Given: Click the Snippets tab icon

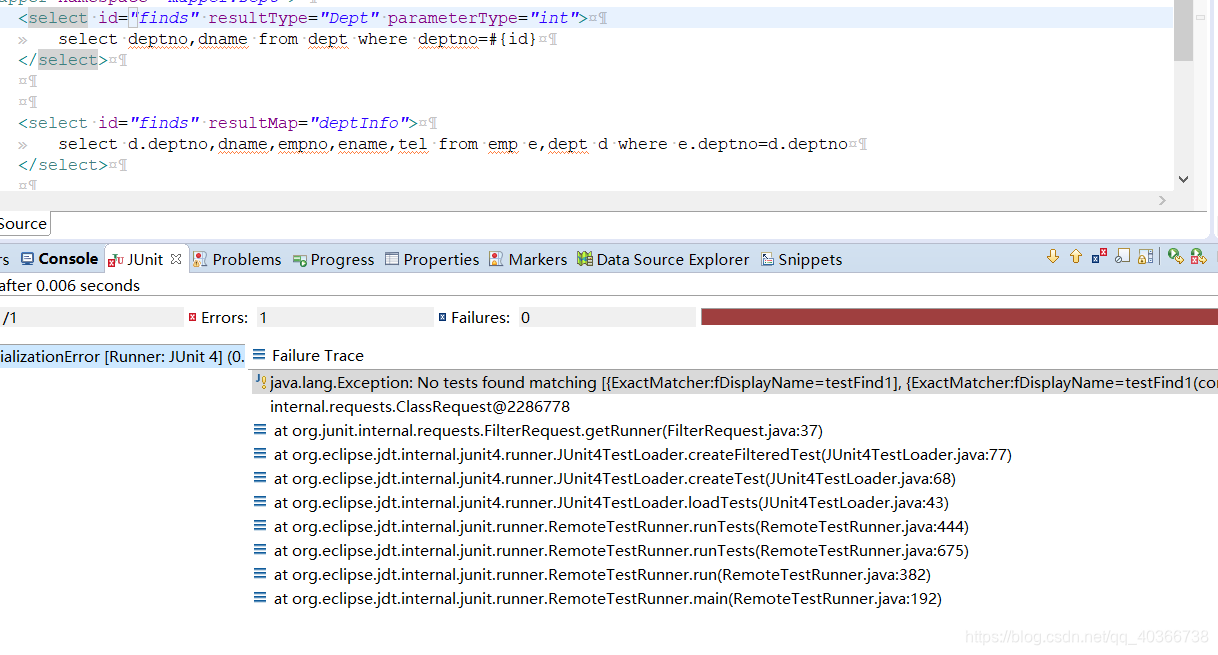Looking at the screenshot, I should (767, 259).
